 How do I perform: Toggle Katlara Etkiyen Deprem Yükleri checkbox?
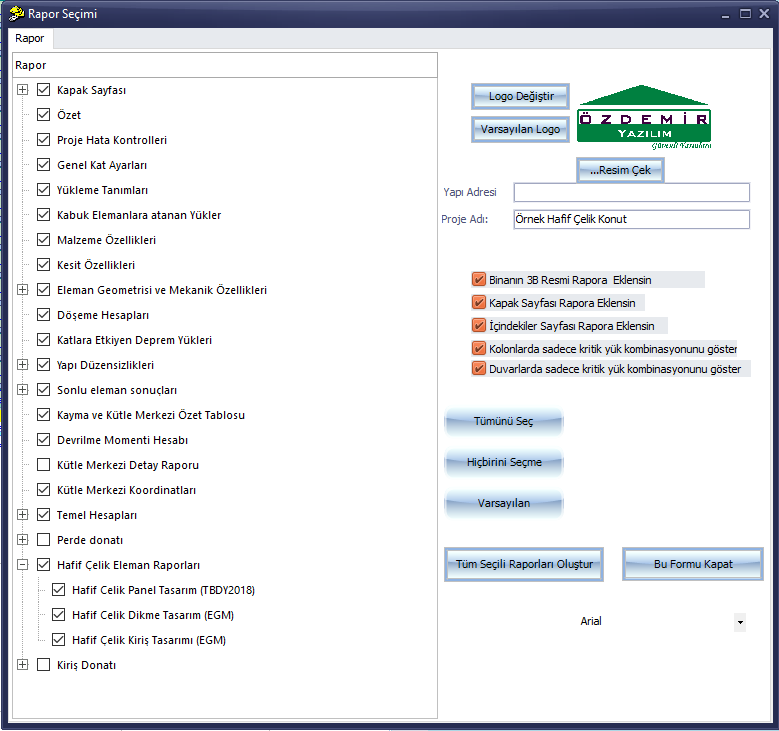(x=44, y=339)
